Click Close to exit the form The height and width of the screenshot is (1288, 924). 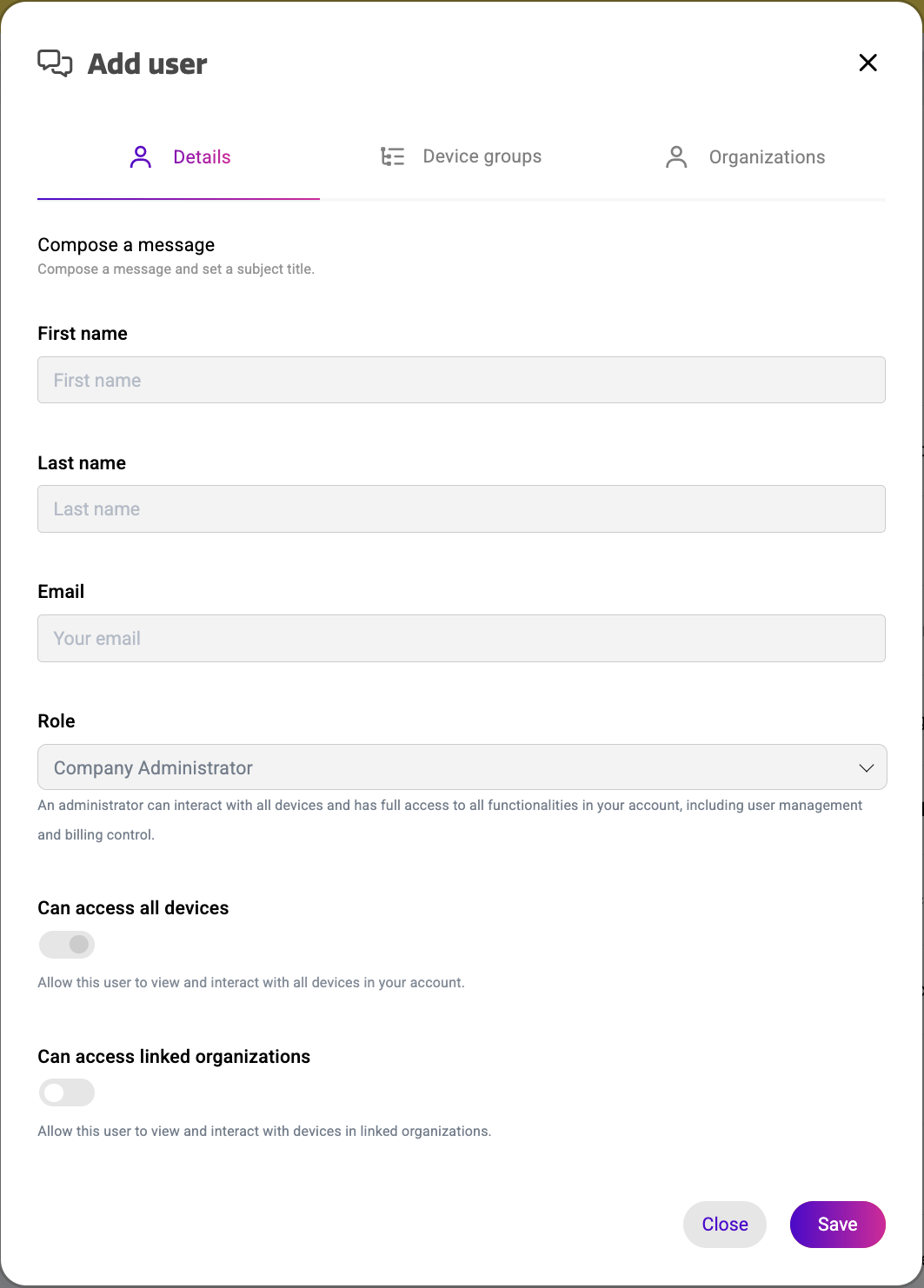point(724,1224)
